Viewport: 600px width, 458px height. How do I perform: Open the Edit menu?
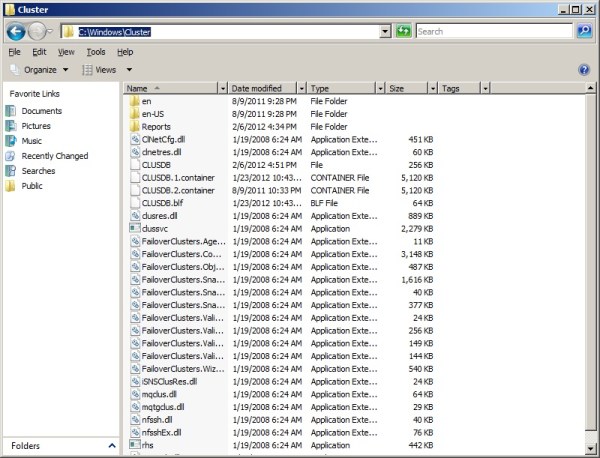point(39,51)
